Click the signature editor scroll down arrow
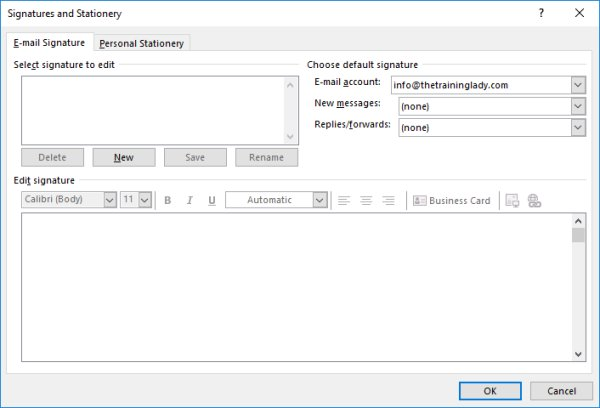The width and height of the screenshot is (600, 408). [x=579, y=354]
